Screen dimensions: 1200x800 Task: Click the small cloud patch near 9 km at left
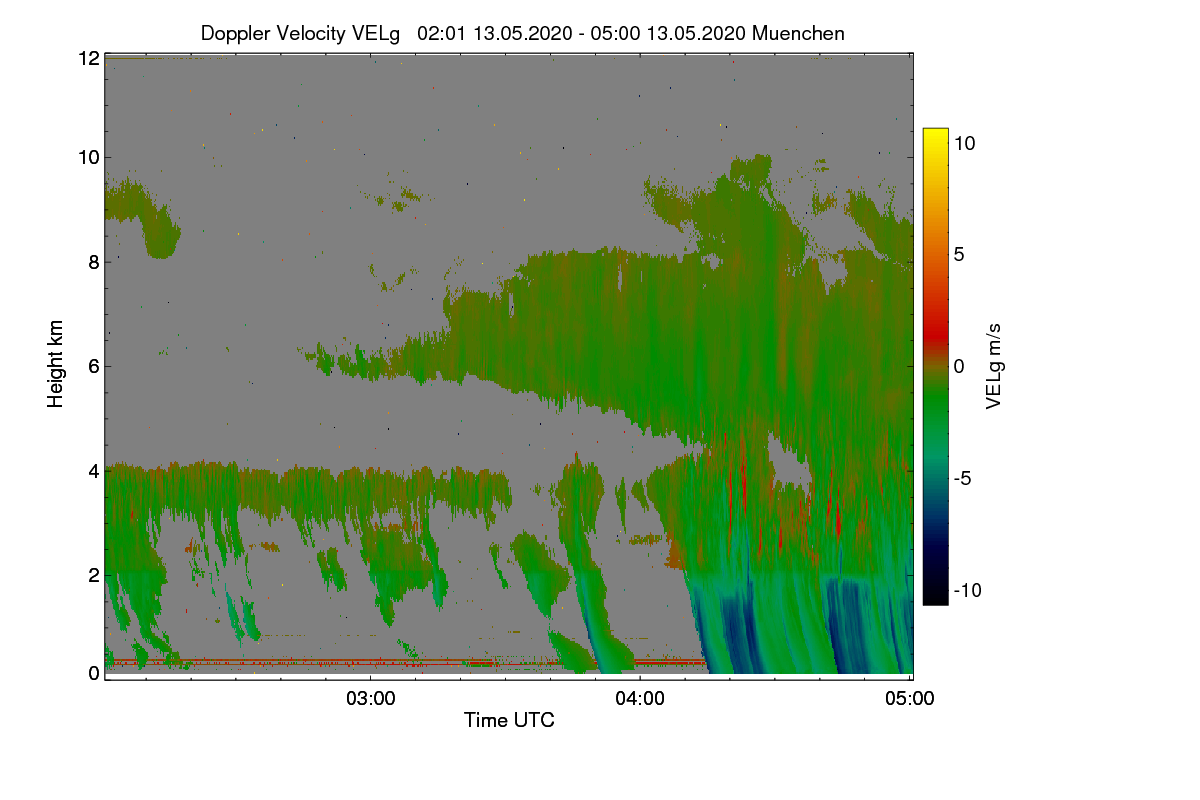pos(143,215)
